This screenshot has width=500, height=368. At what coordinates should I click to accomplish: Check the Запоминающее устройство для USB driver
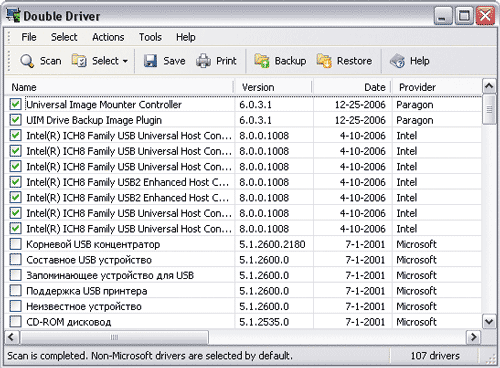click(x=15, y=275)
